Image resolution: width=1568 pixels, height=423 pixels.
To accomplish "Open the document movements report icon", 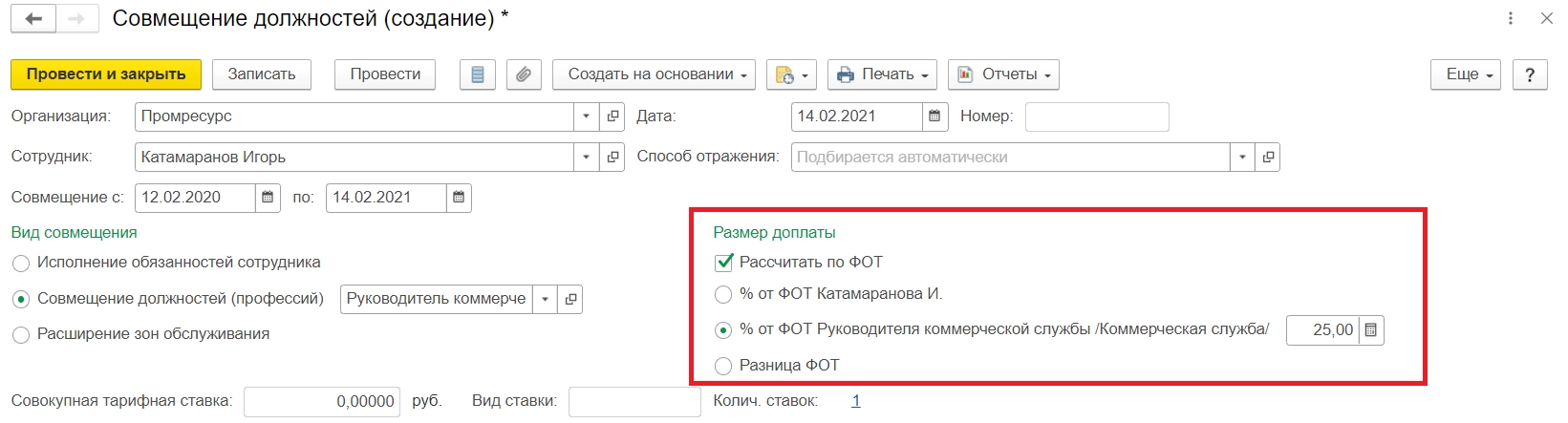I will click(478, 74).
